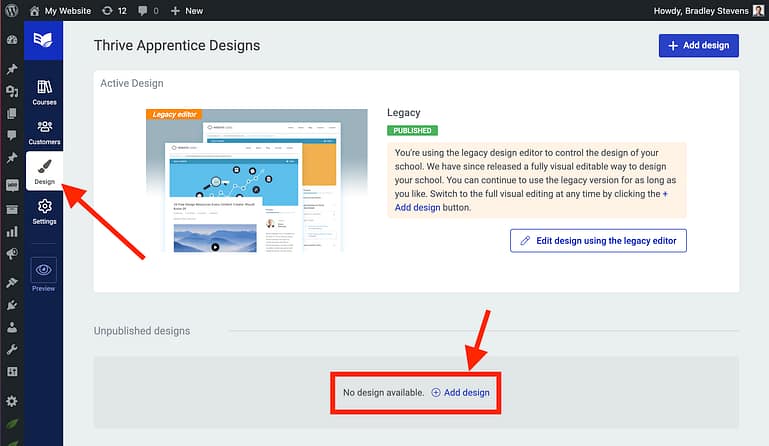Screen dimensions: 769x446
Task: Click Edit design using the legacy editor
Action: tap(598, 240)
